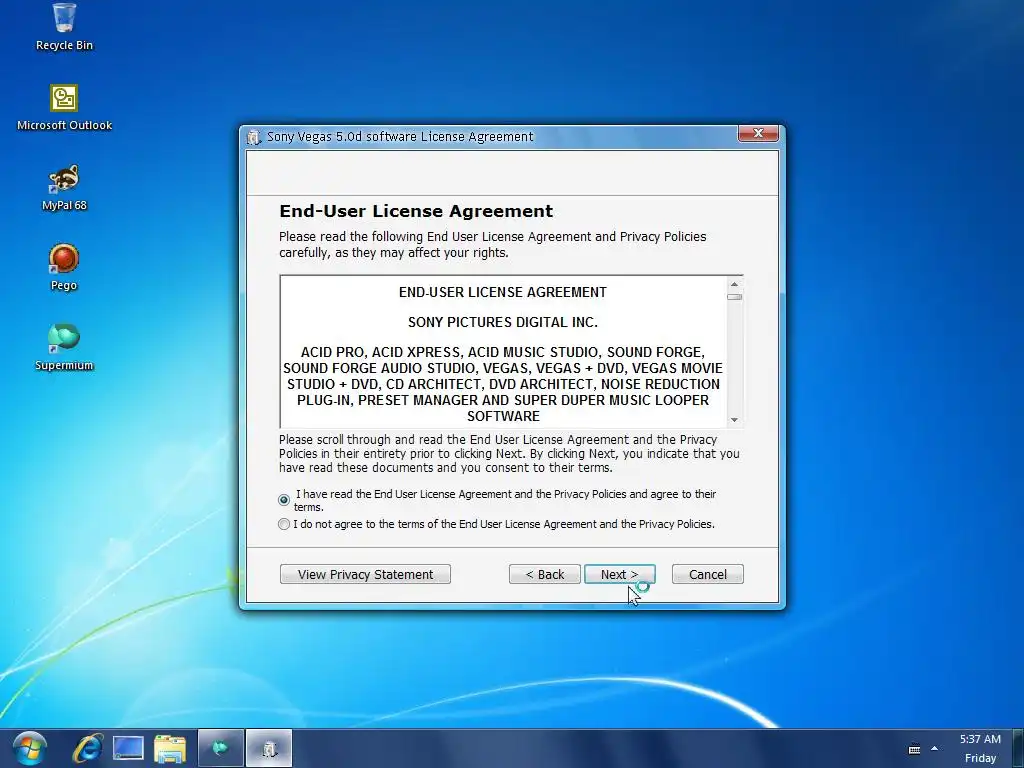This screenshot has width=1024, height=768.
Task: Select 'I have read' agreement radio button
Action: [283, 500]
